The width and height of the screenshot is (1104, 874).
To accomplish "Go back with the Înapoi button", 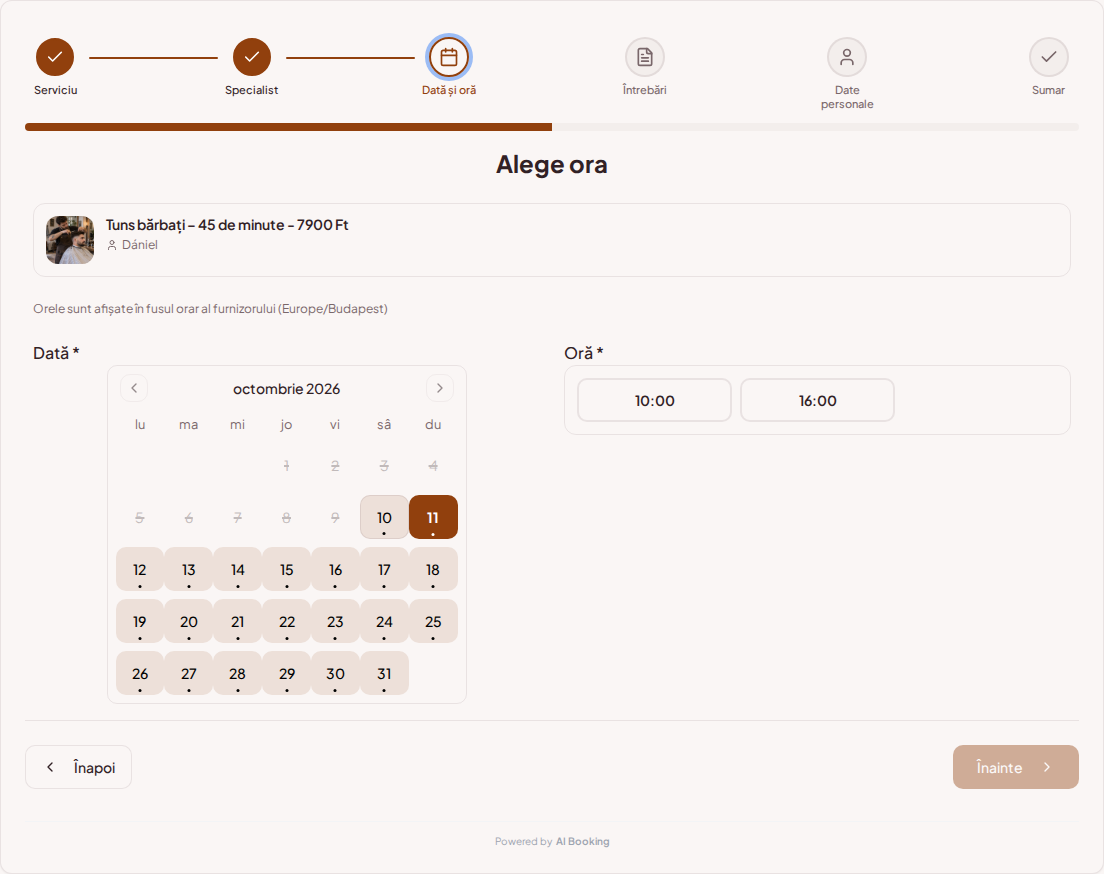I will click(78, 767).
